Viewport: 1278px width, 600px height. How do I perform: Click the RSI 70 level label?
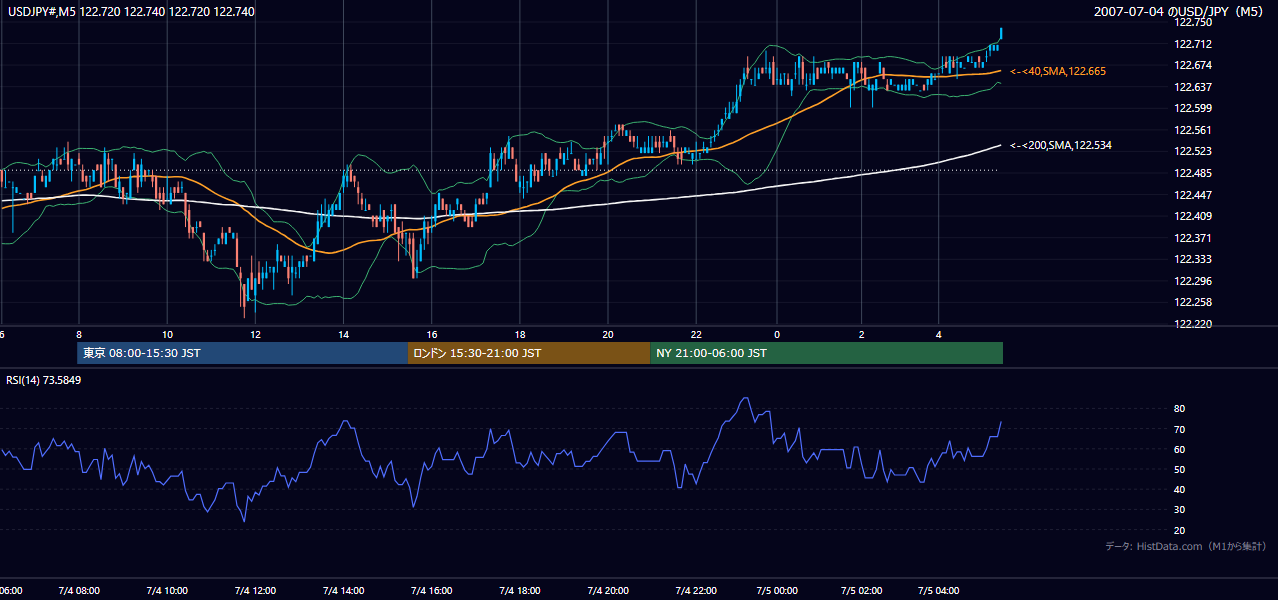1179,429
